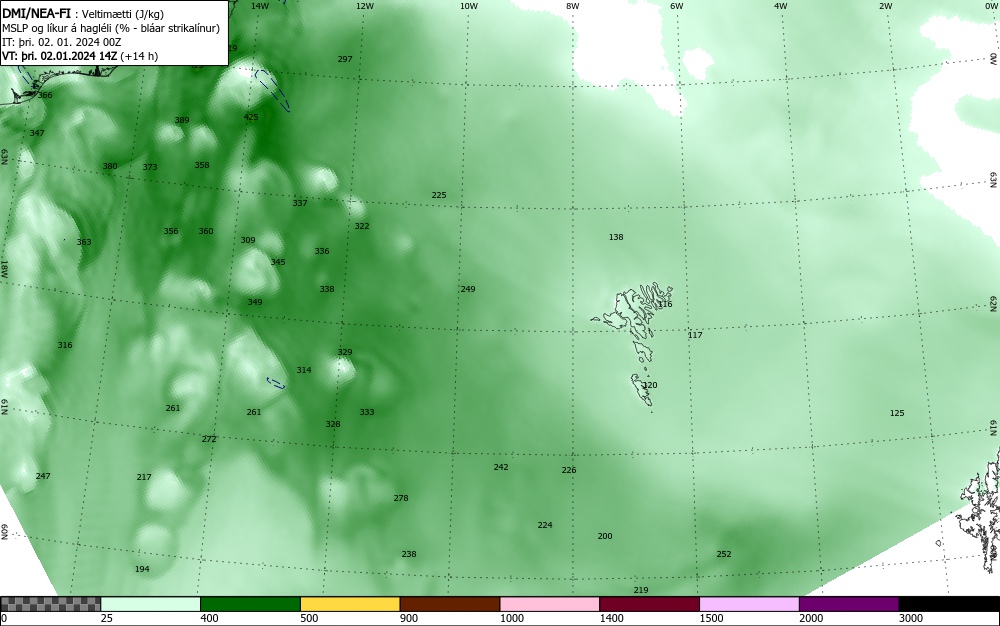The image size is (1000, 626).
Task: Click the map value 322
Action: point(362,226)
